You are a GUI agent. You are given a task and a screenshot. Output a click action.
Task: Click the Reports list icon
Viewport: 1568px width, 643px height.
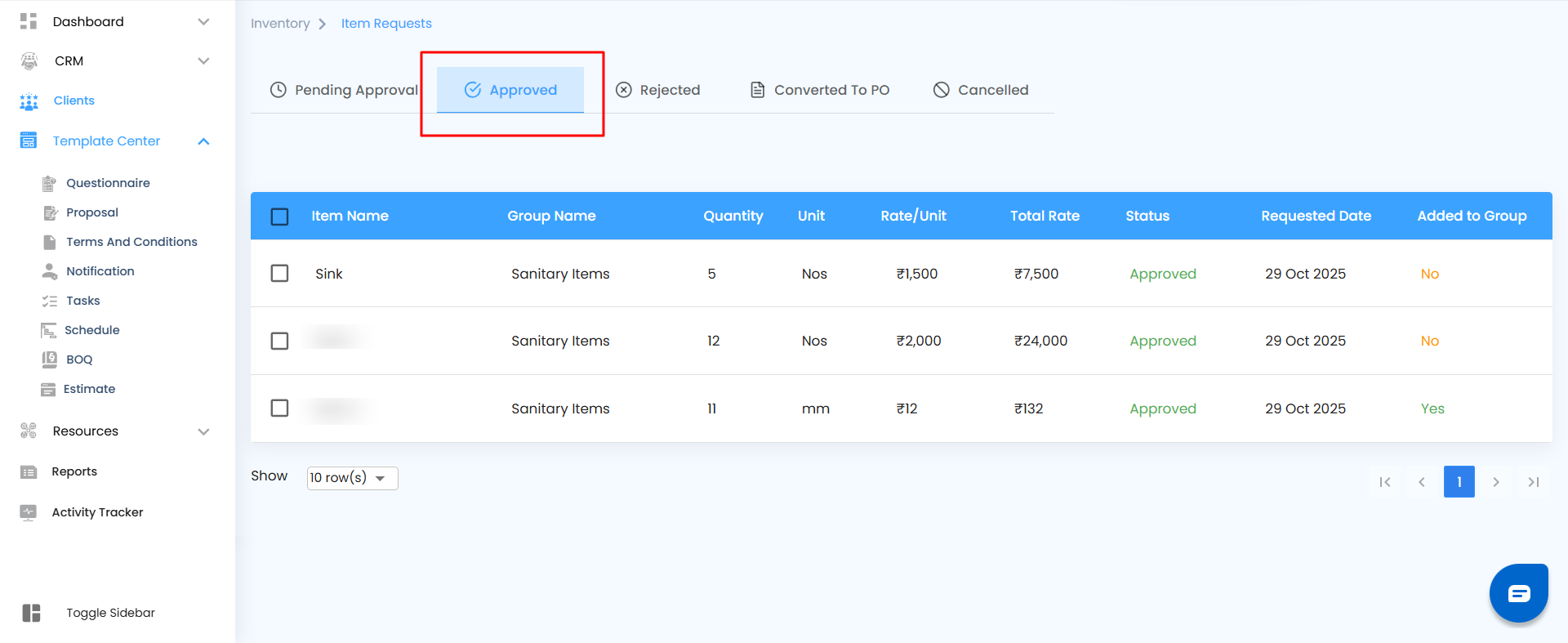tap(29, 471)
